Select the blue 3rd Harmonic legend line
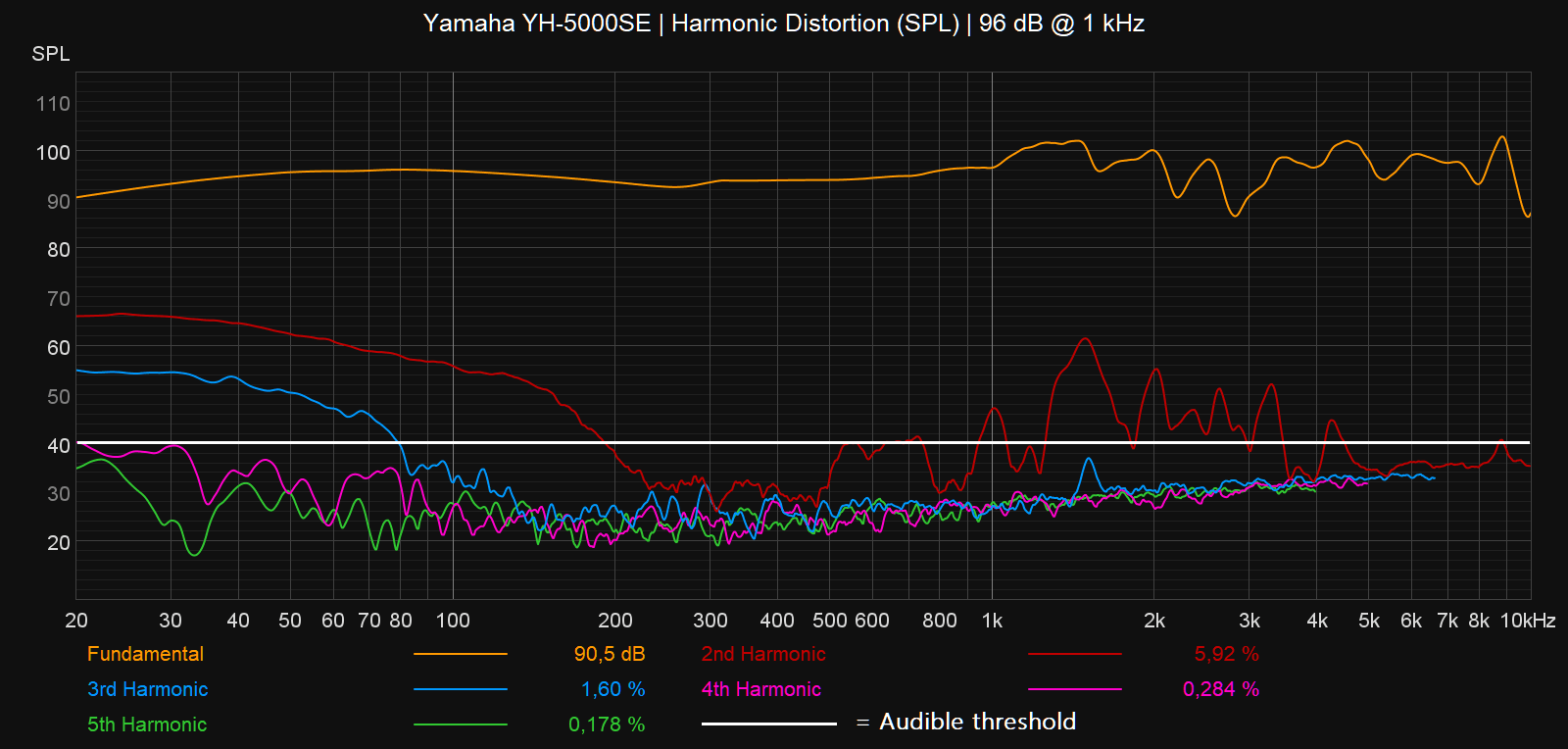1568x749 pixels. coord(460,689)
